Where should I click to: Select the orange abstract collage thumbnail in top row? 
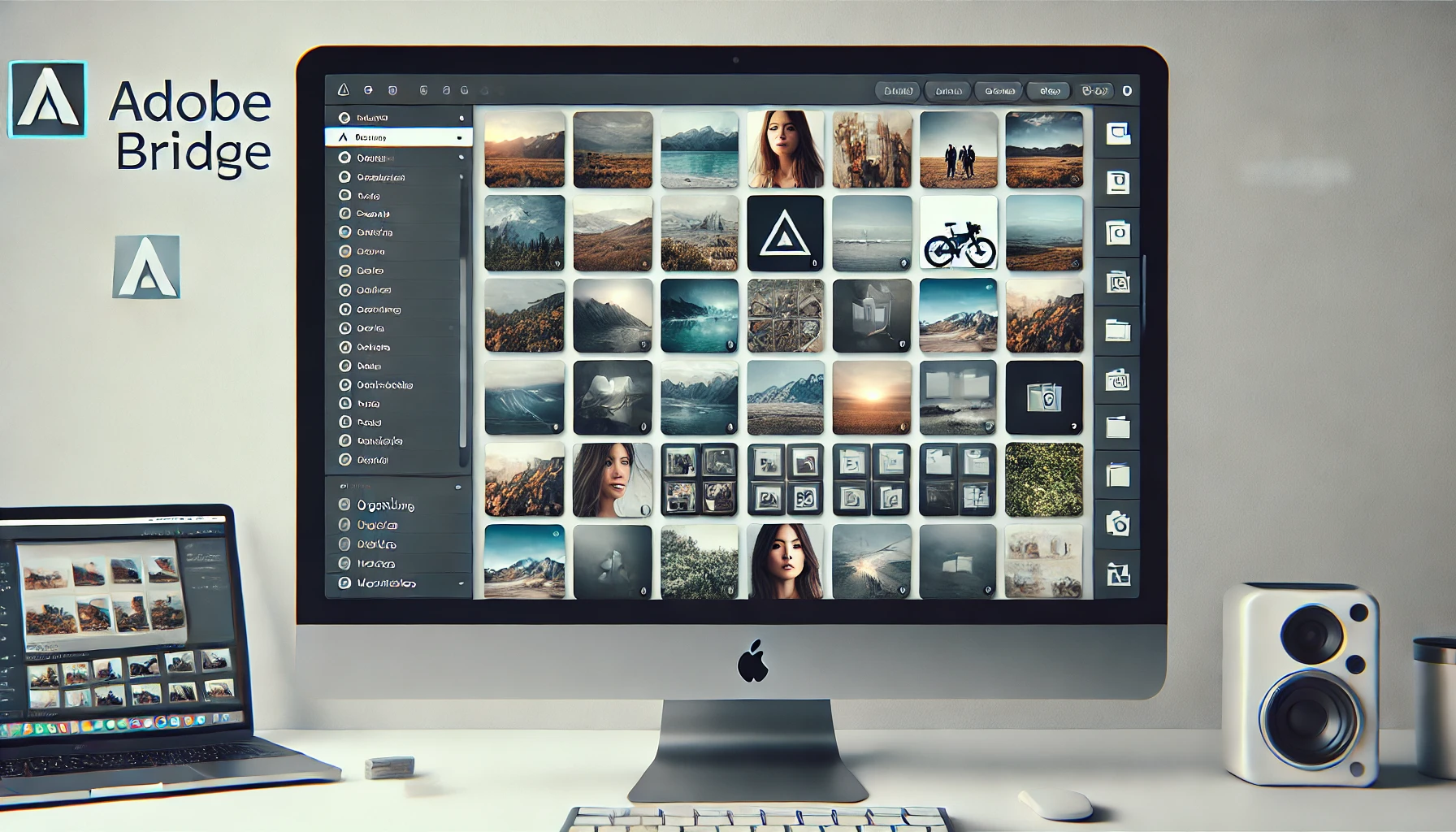(872, 149)
